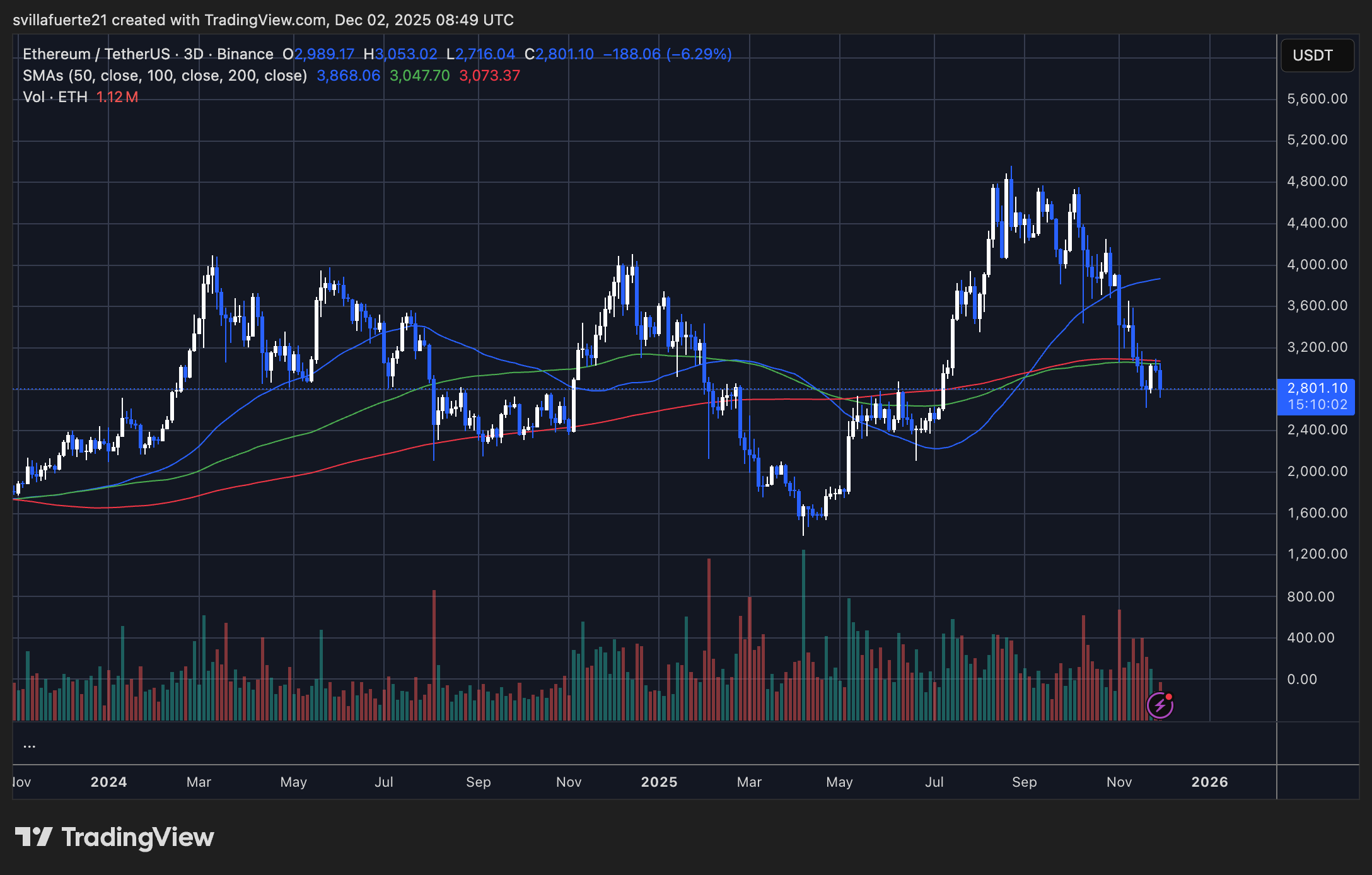Click the countdown timer 15:10:02
The height and width of the screenshot is (875, 1372).
(x=1317, y=405)
